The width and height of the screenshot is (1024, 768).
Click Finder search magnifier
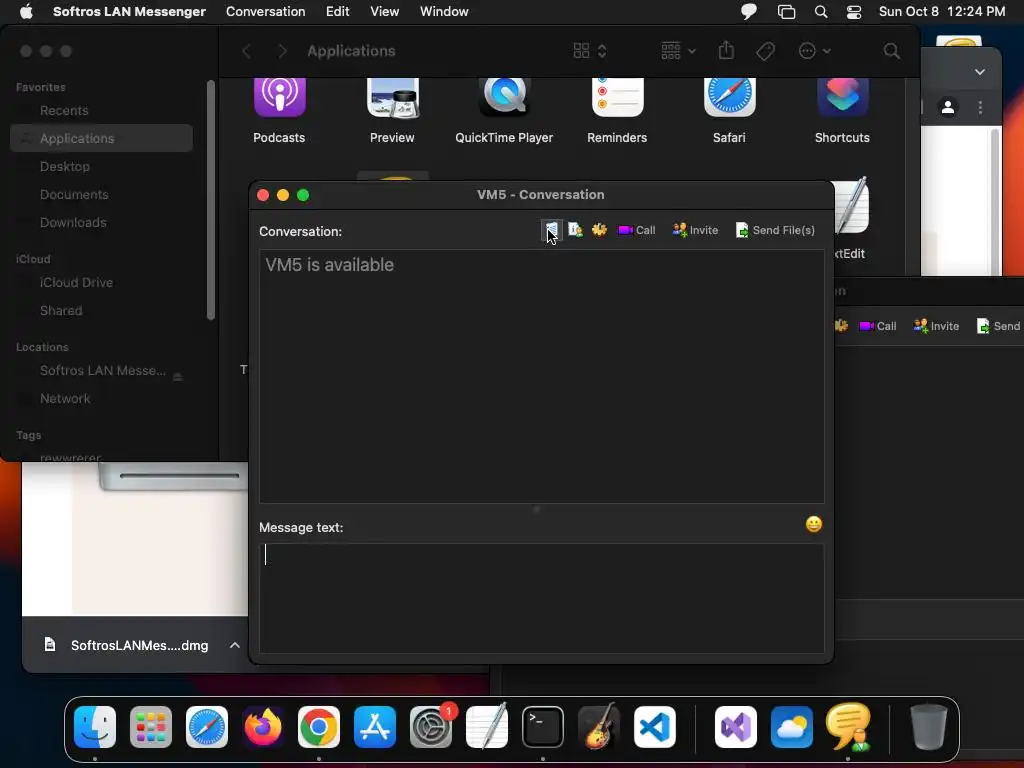point(891,51)
